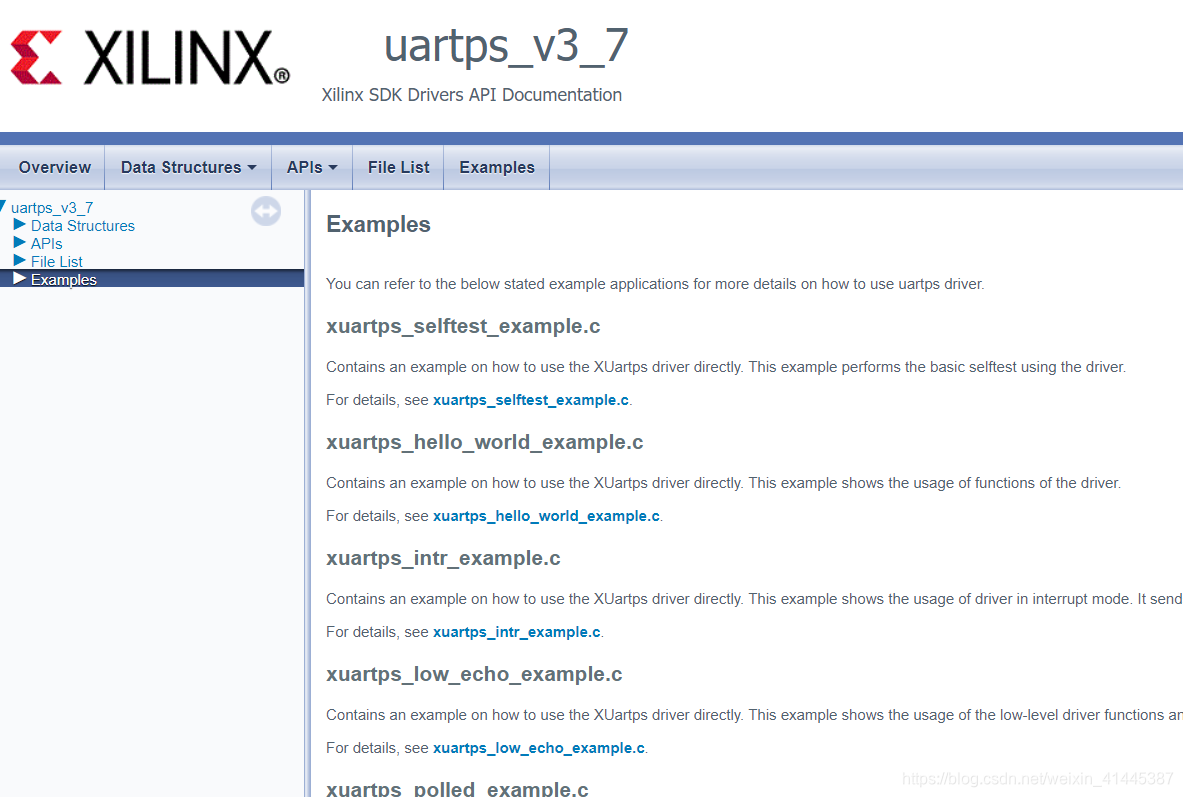Open the xuartps_low_echo_example.c link

click(x=539, y=748)
